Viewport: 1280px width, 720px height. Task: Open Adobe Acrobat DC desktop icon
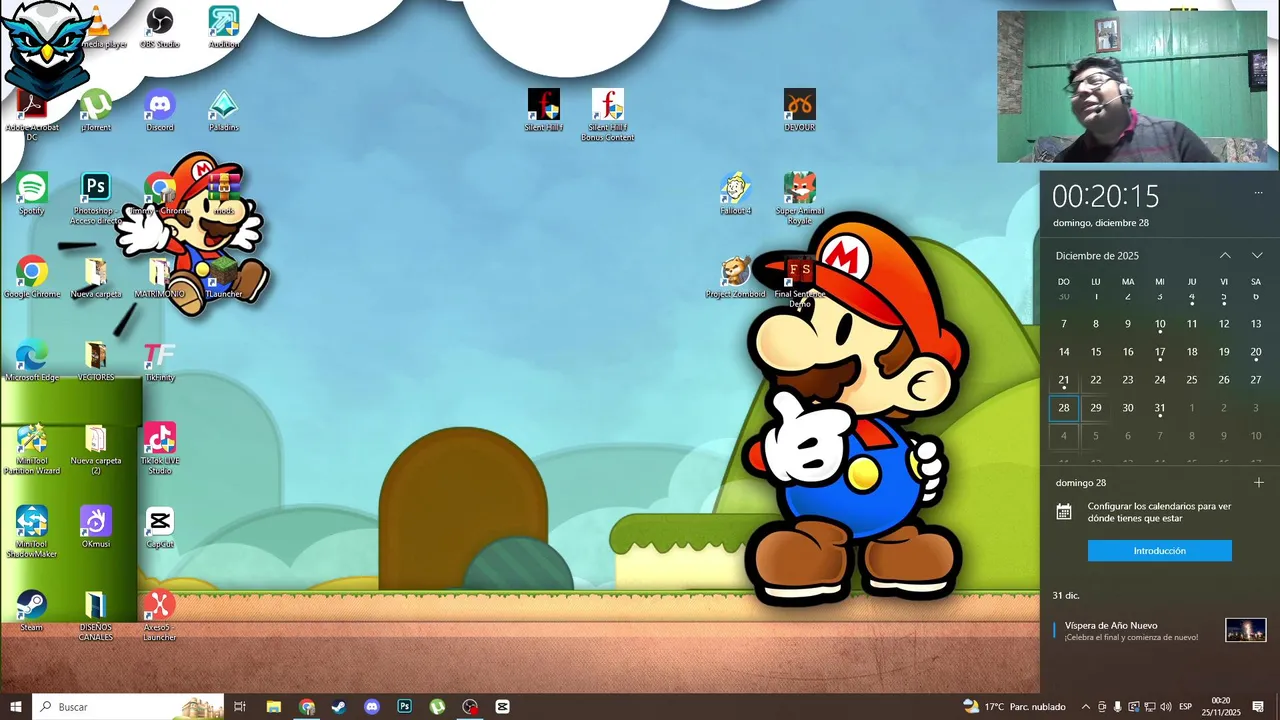click(32, 115)
